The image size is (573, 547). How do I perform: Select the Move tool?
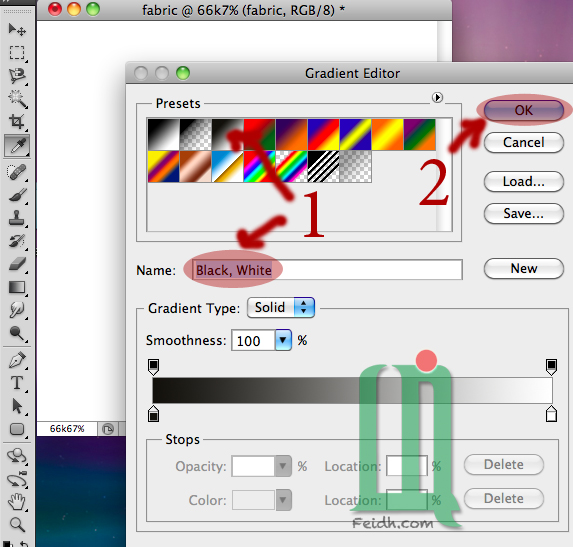17,30
